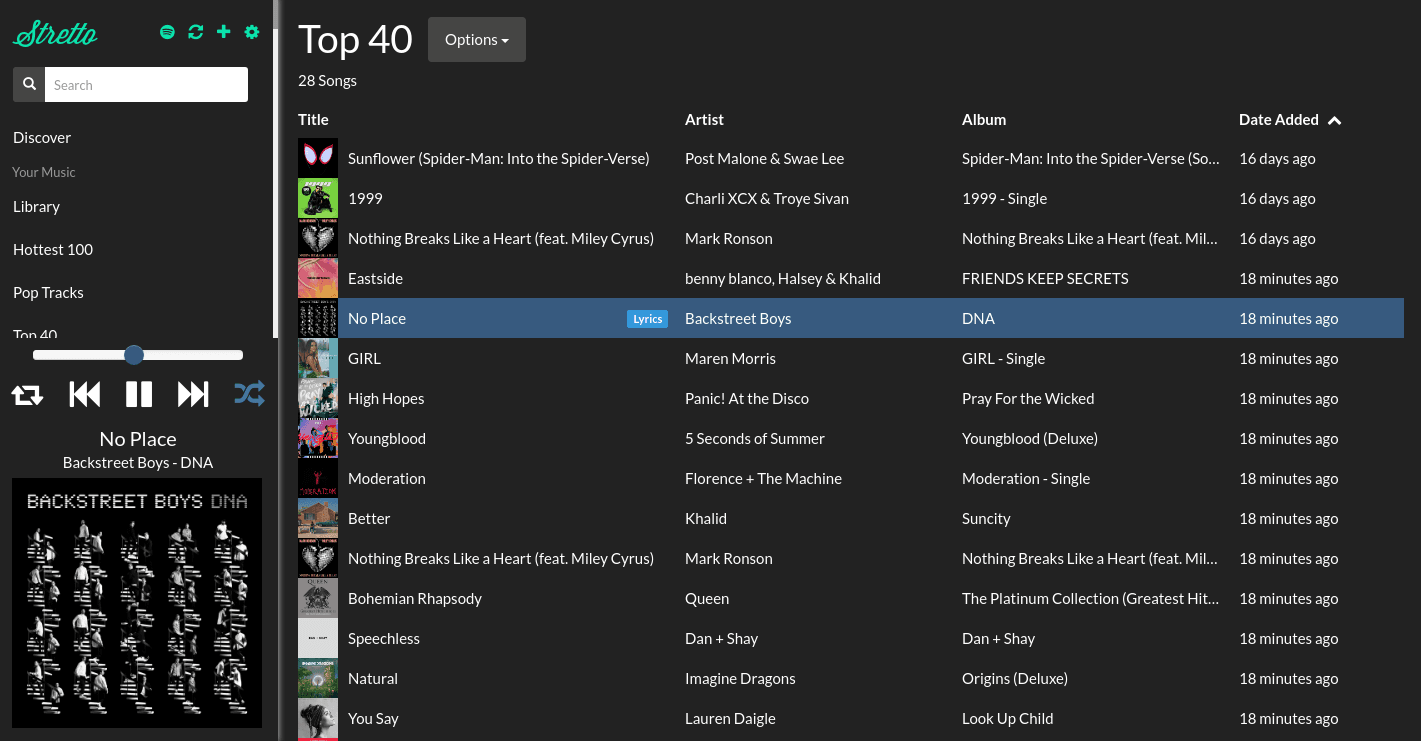The width and height of the screenshot is (1421, 741).
Task: Show Lyrics for No Place
Action: (647, 319)
